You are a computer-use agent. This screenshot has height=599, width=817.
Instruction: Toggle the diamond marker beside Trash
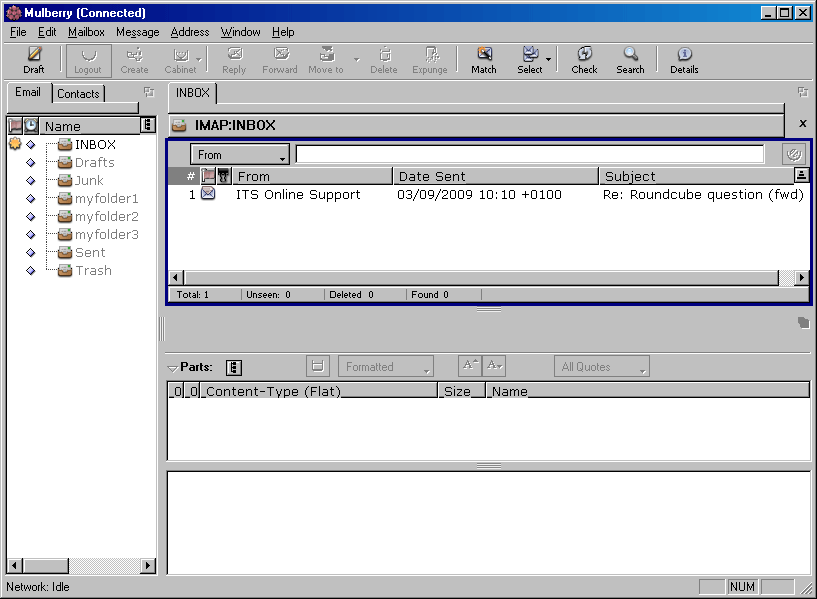30,271
